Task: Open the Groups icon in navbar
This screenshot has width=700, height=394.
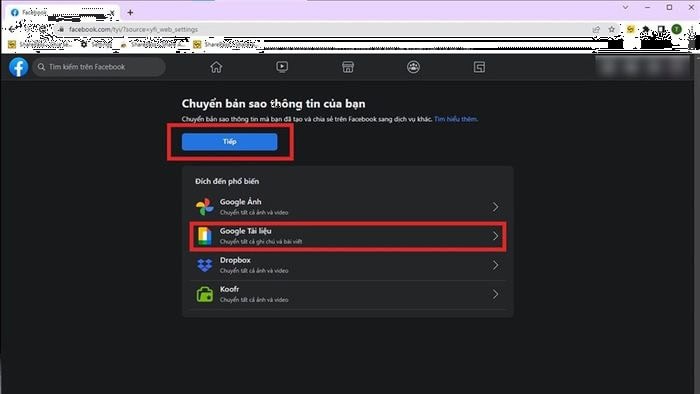Action: click(x=413, y=67)
